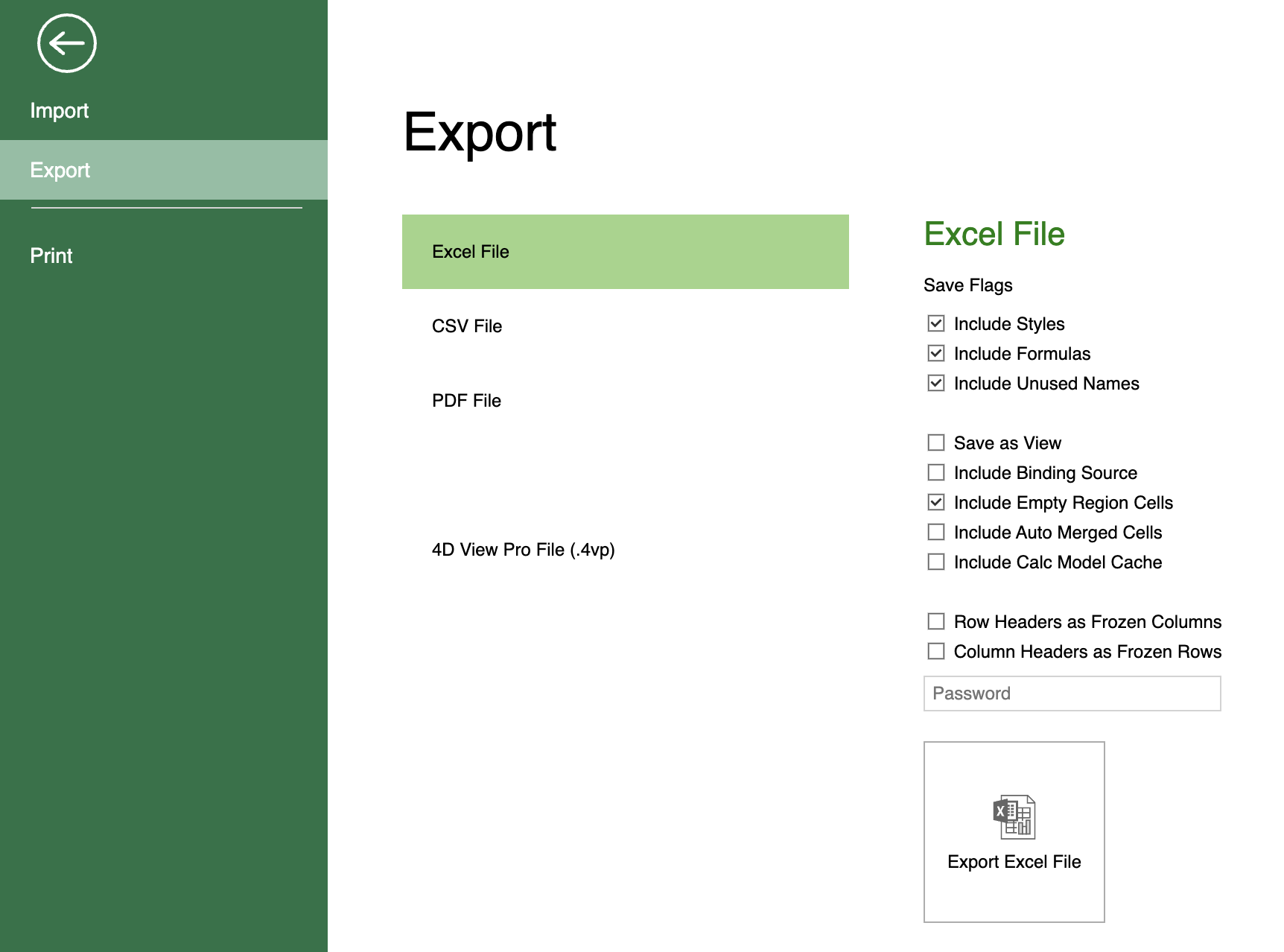
Task: Choose 4D View Pro File (.4vp) format
Action: click(626, 550)
